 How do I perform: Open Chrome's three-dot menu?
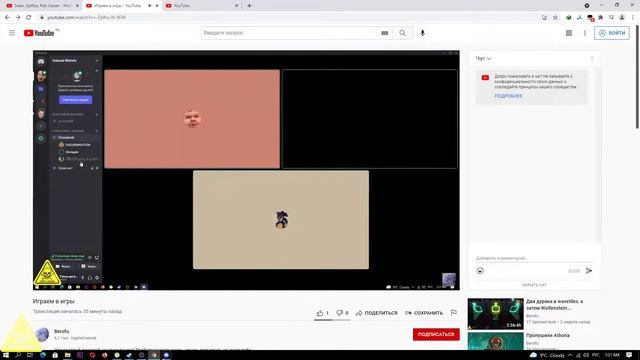633,18
